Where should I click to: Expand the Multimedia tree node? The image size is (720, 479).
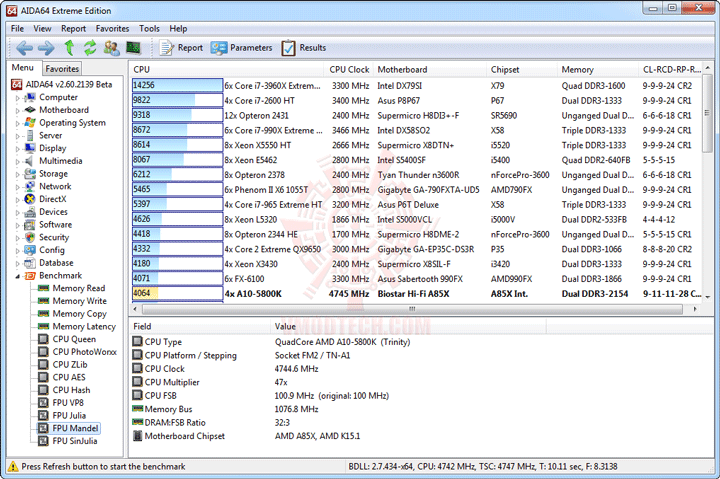coord(17,162)
